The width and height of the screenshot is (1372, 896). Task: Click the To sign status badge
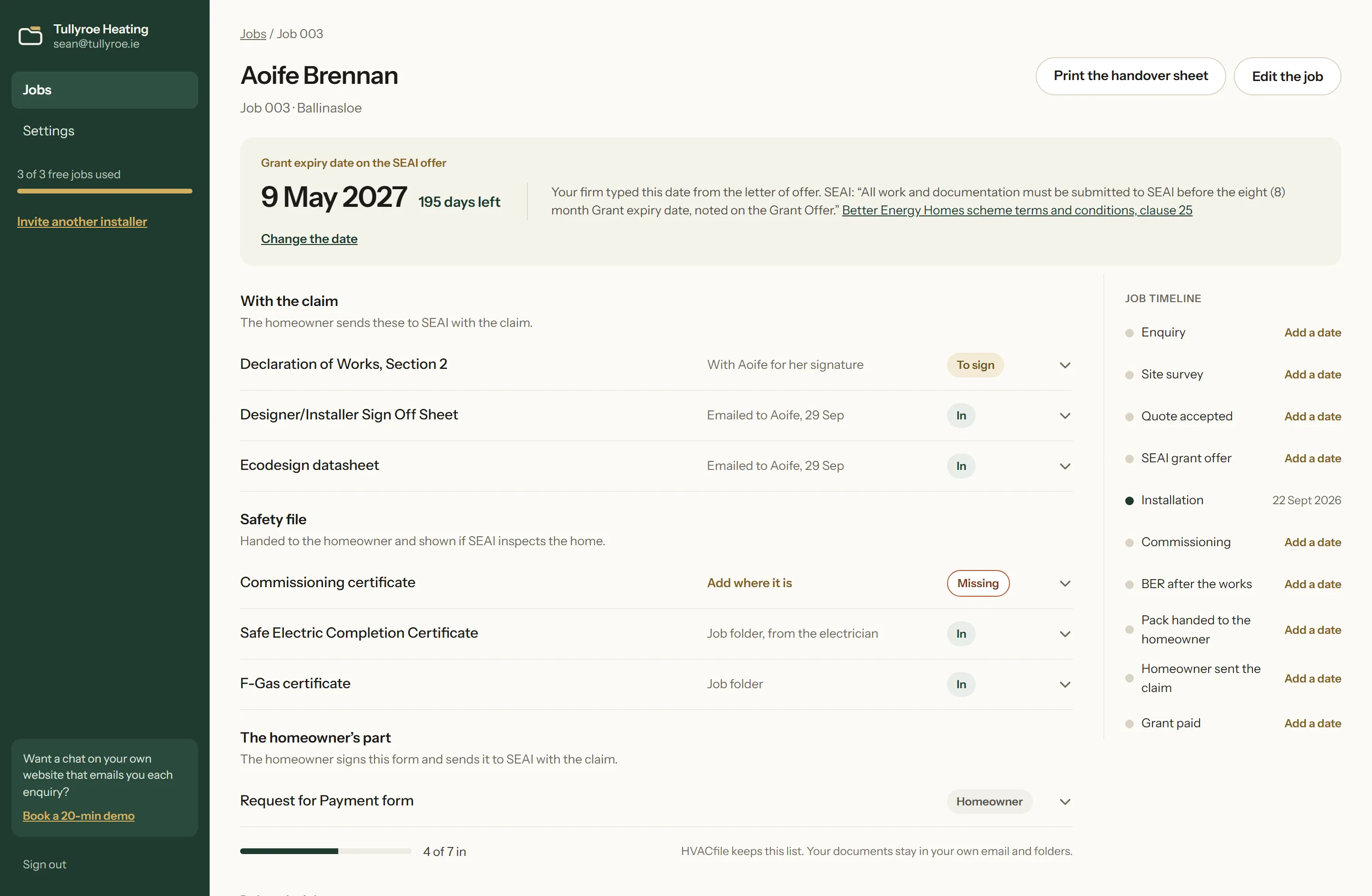(975, 365)
